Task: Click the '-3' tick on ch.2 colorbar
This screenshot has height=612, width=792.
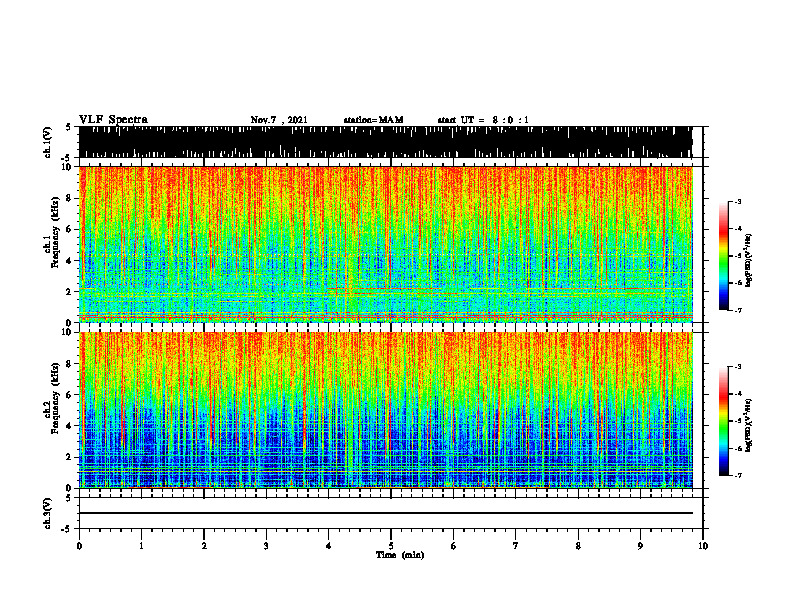Action: tap(737, 367)
